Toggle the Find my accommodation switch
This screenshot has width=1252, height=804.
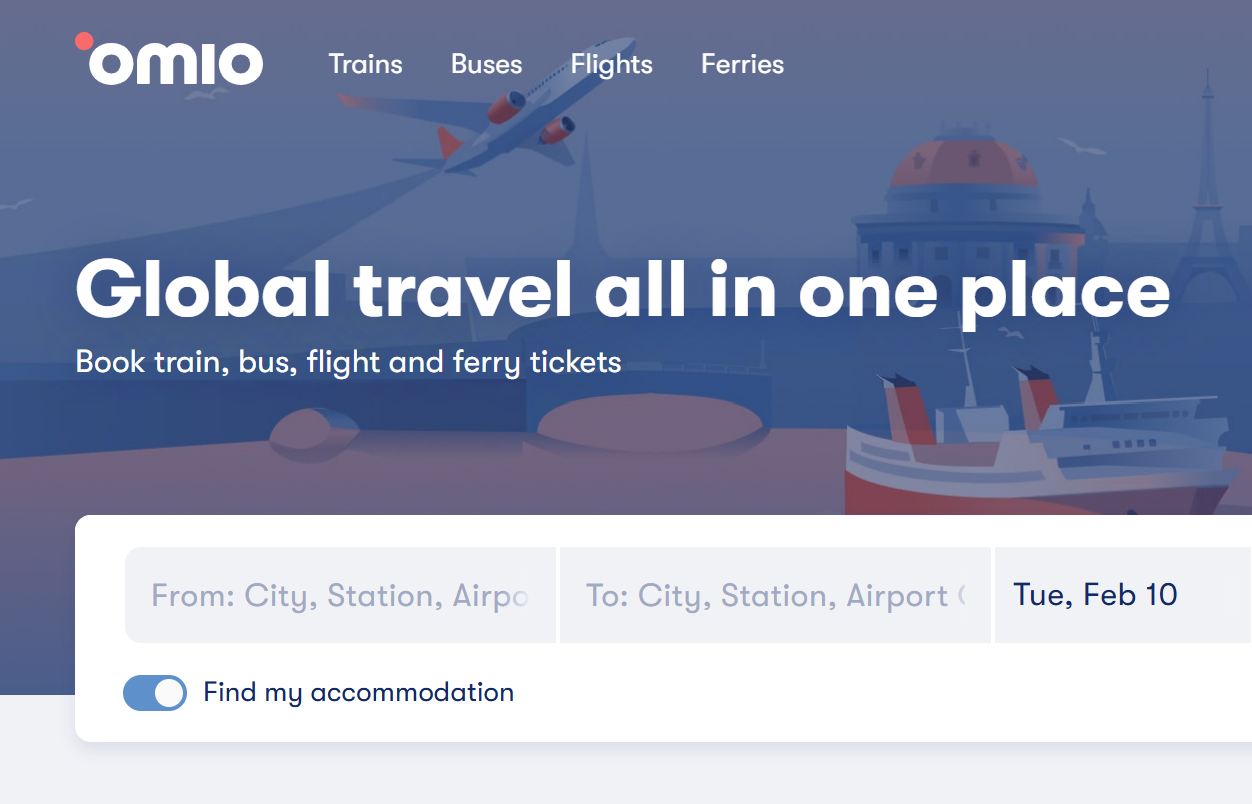tap(155, 692)
